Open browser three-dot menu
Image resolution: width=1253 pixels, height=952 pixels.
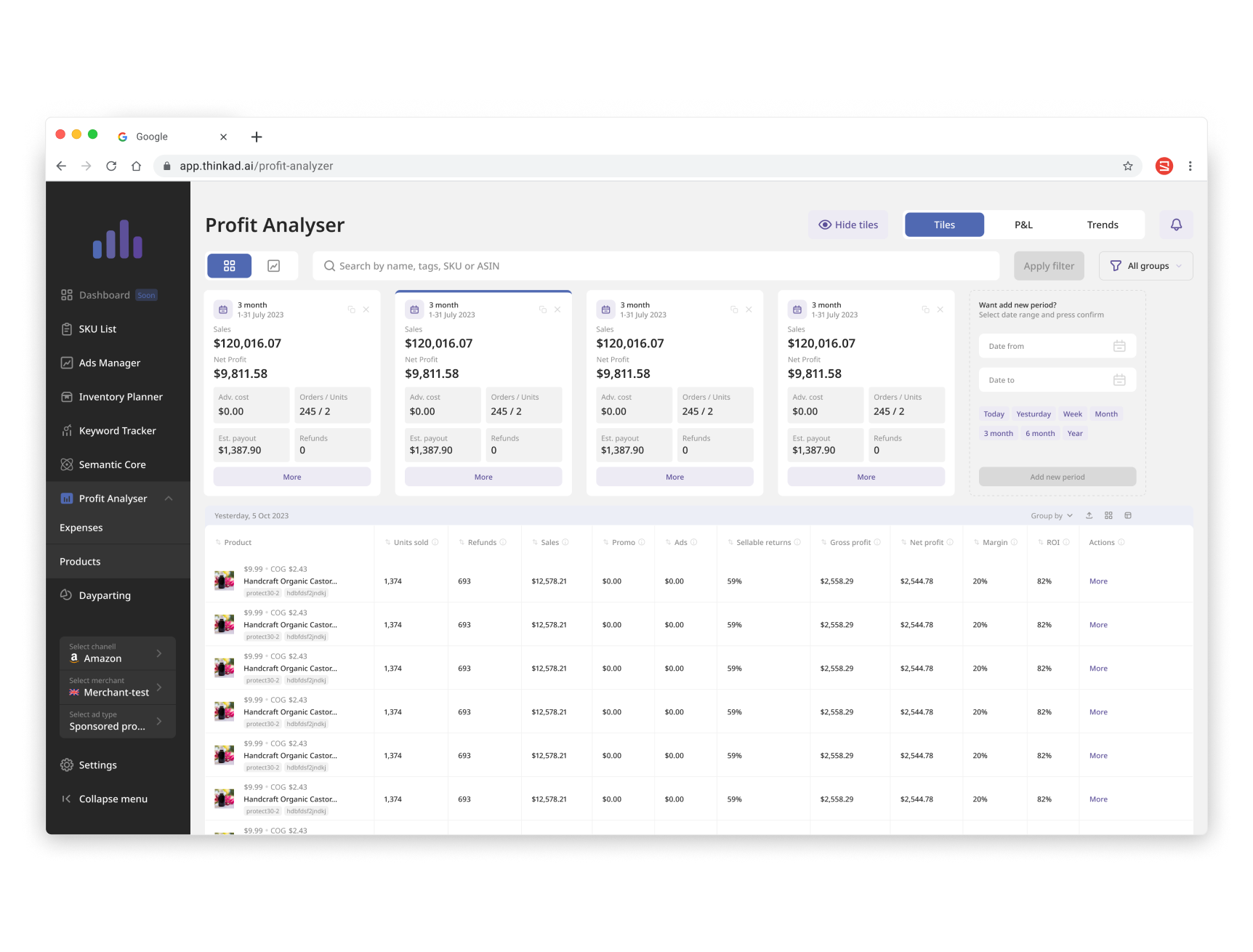pos(1190,166)
